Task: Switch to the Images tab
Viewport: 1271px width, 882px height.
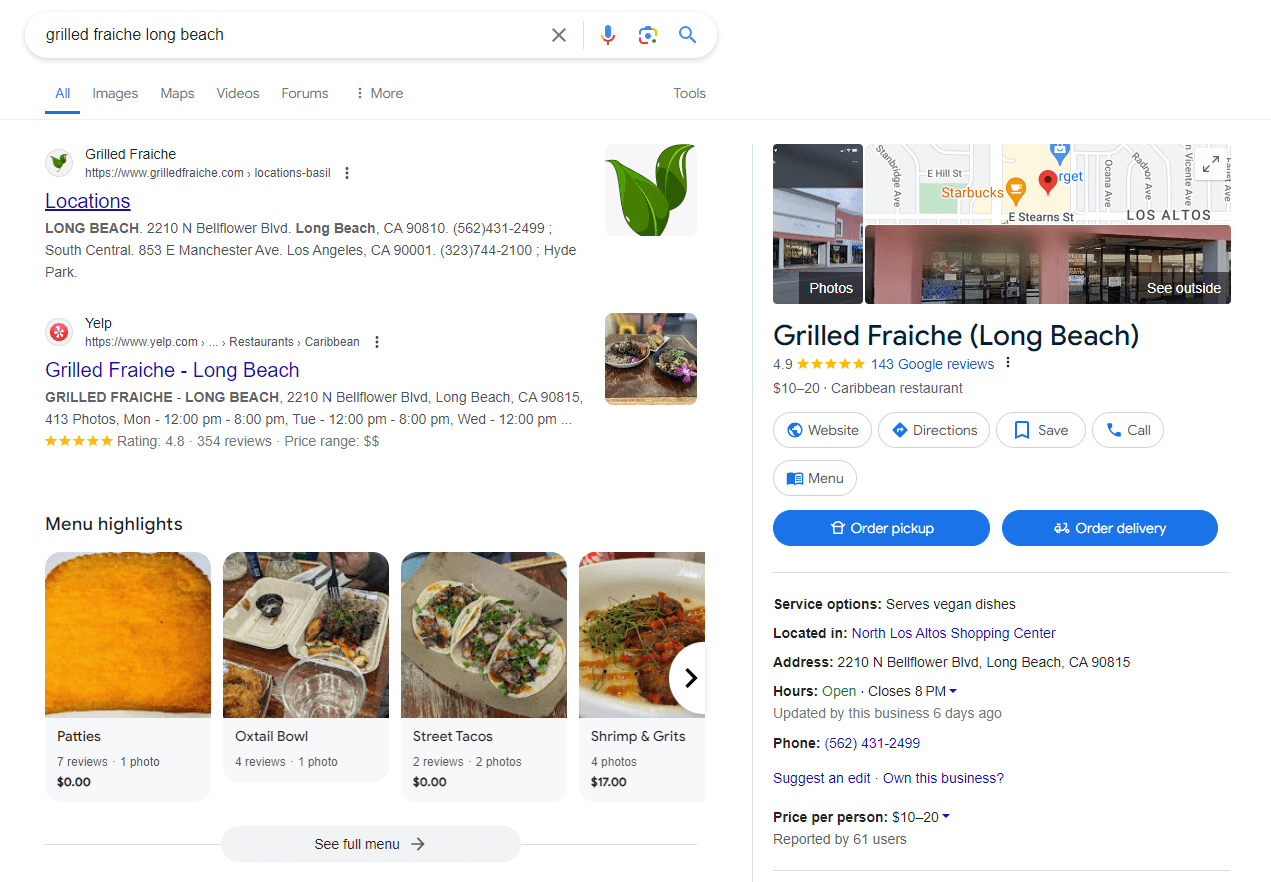Action: 115,93
